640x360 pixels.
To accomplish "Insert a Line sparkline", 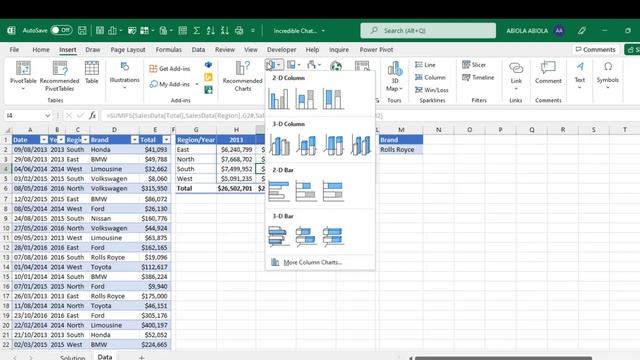I will click(425, 64).
